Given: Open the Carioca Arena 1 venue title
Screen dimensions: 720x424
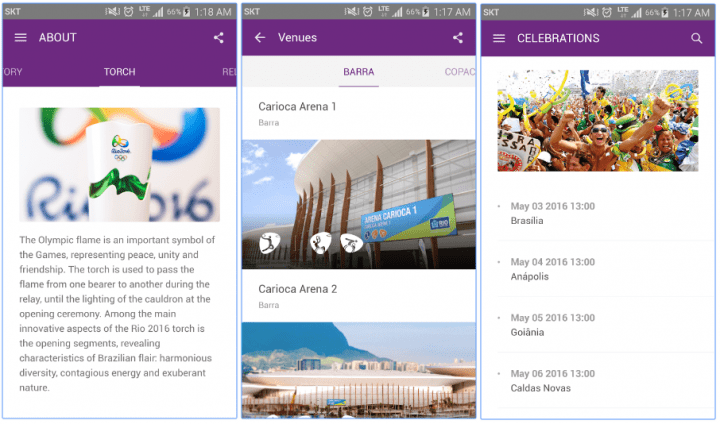Looking at the screenshot, I should pos(297,107).
